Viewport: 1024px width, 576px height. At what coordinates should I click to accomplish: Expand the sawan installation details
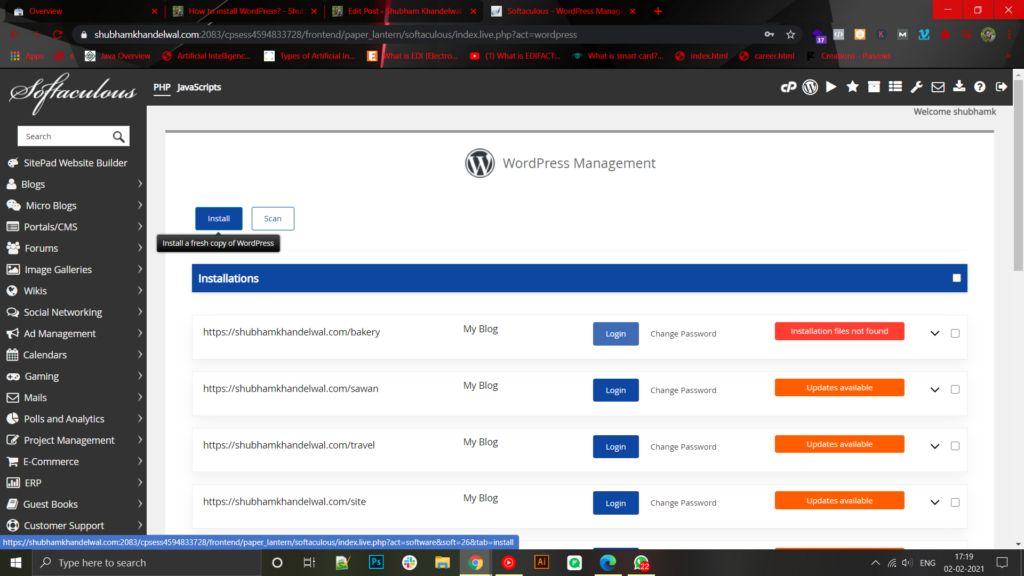coord(935,390)
